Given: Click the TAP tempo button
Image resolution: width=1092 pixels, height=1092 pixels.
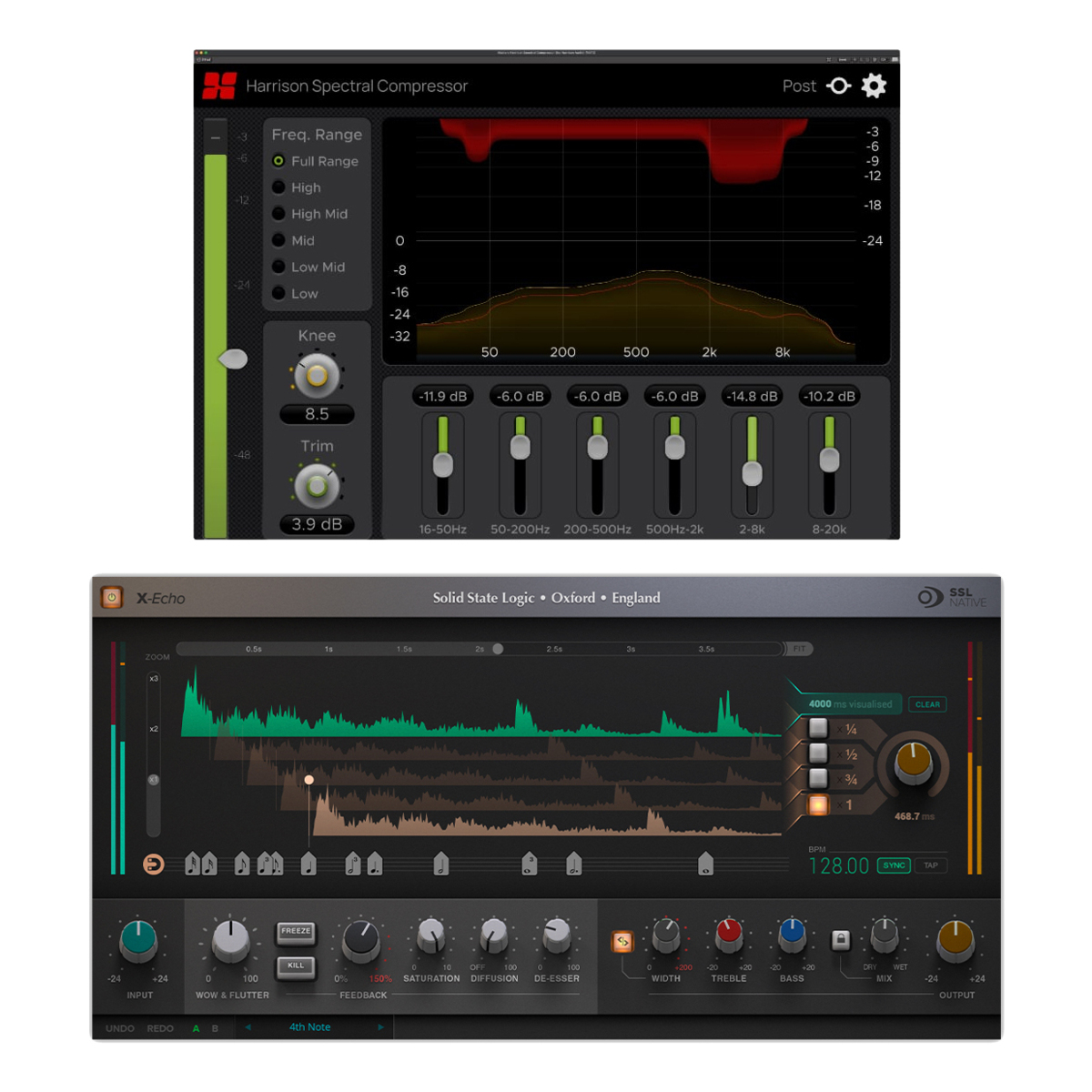Looking at the screenshot, I should click(x=931, y=865).
